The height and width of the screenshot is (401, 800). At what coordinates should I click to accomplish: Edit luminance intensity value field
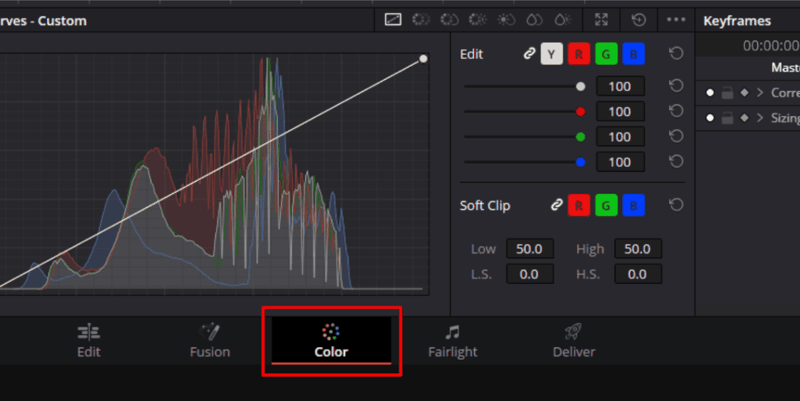point(620,87)
